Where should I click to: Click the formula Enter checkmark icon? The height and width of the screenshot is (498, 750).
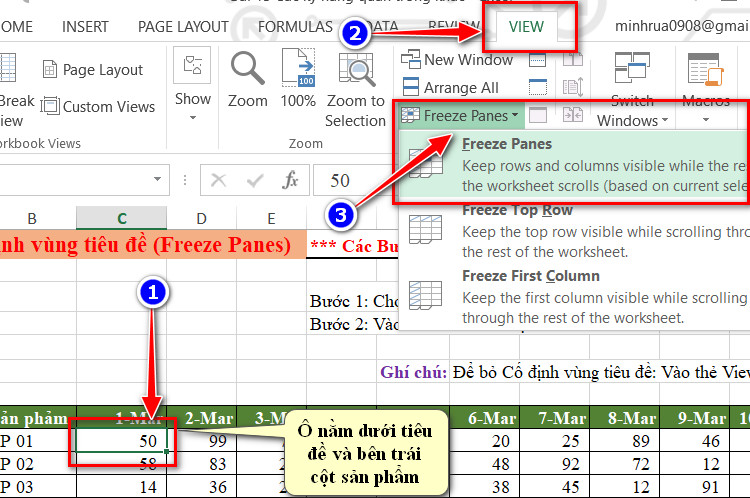point(254,180)
